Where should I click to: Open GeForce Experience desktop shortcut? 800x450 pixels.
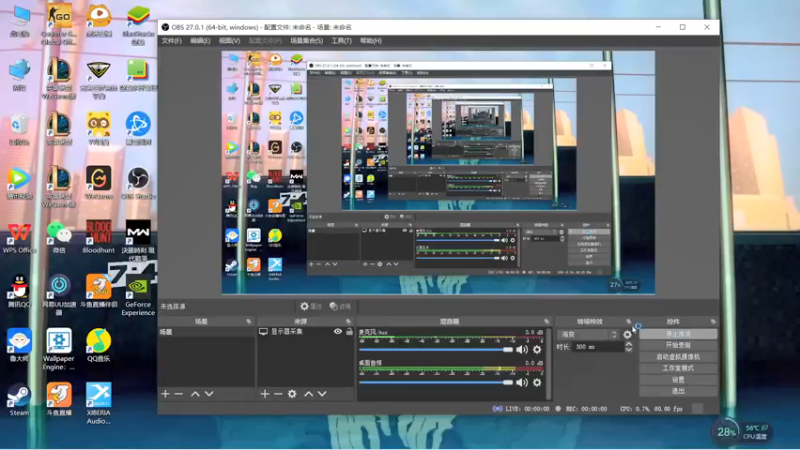[x=138, y=296]
